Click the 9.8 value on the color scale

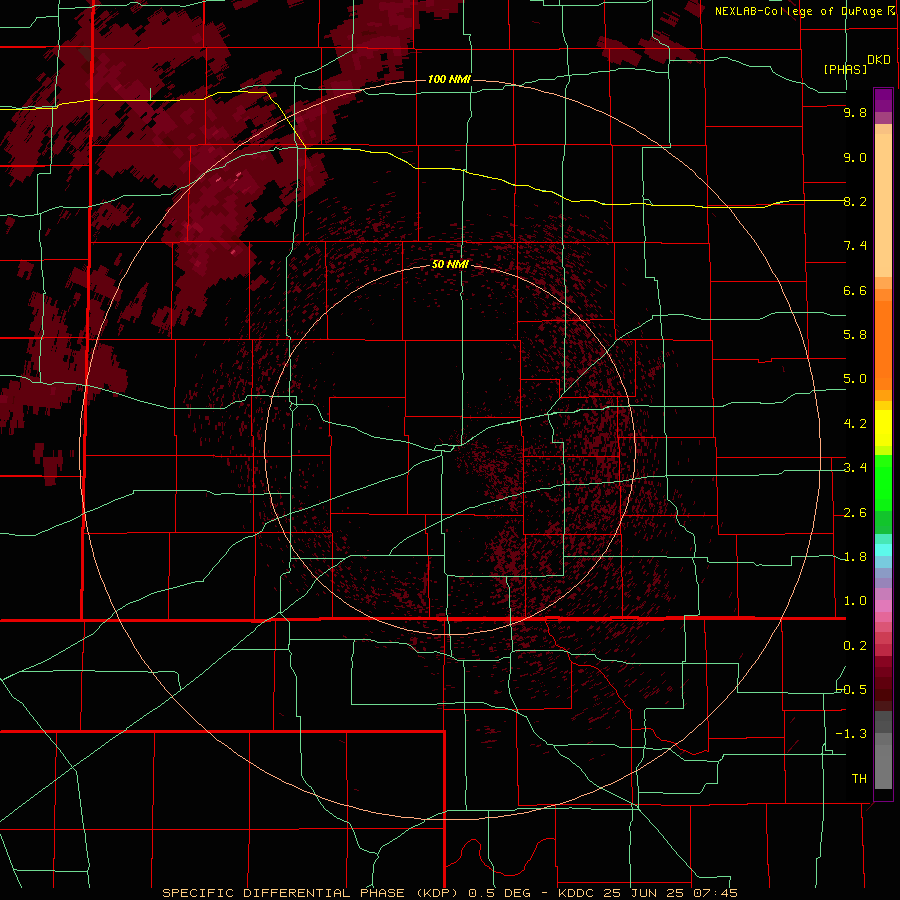pyautogui.click(x=855, y=112)
